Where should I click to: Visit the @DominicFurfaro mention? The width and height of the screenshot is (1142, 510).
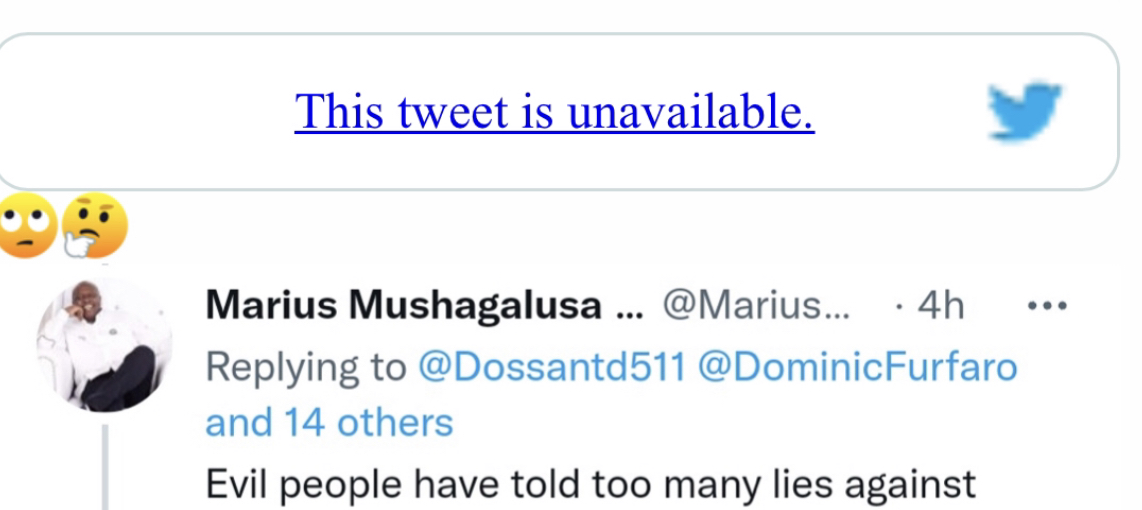click(856, 367)
